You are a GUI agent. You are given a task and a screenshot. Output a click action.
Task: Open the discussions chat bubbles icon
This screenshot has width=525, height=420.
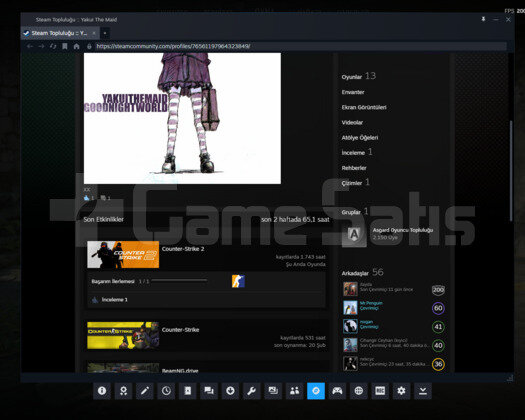(x=209, y=391)
